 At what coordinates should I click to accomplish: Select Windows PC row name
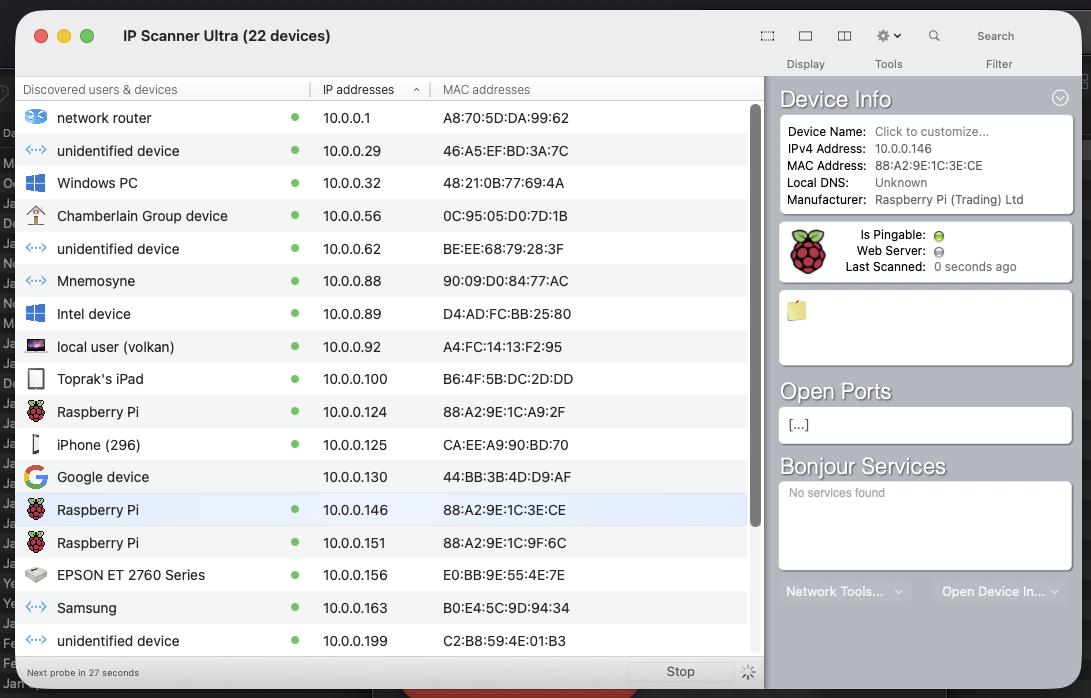pyautogui.click(x=97, y=183)
